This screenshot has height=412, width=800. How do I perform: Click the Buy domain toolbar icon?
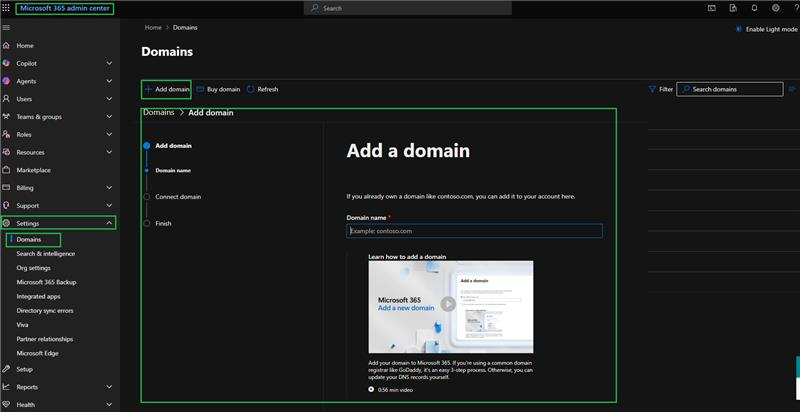click(x=201, y=89)
